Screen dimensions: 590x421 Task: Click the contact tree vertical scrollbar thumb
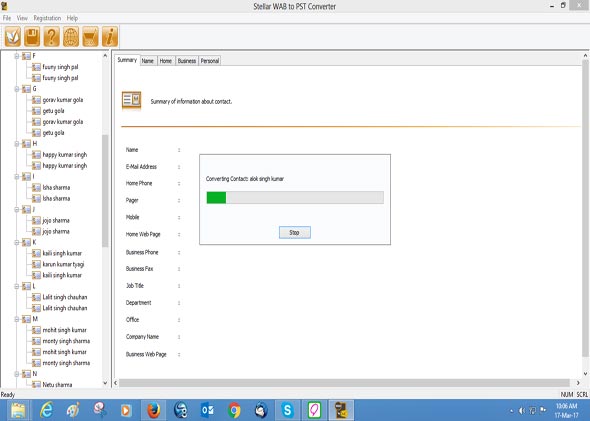coord(105,190)
